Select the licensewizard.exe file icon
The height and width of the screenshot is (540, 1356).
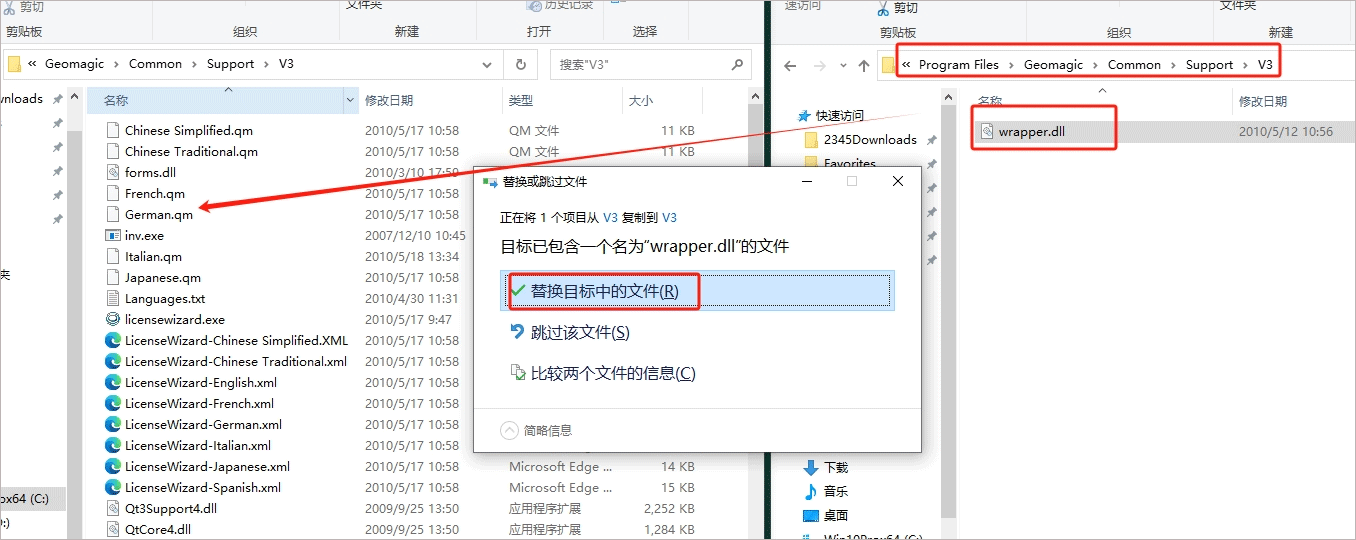(x=113, y=320)
